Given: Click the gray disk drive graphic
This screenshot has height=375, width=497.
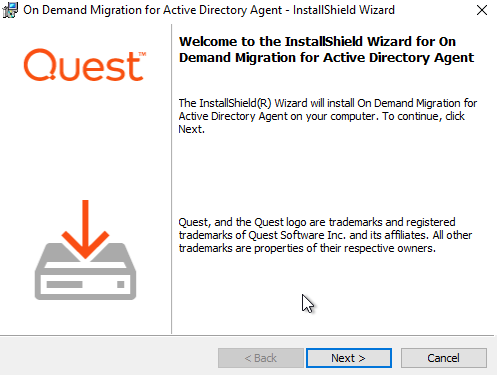Looking at the screenshot, I should click(x=85, y=271).
